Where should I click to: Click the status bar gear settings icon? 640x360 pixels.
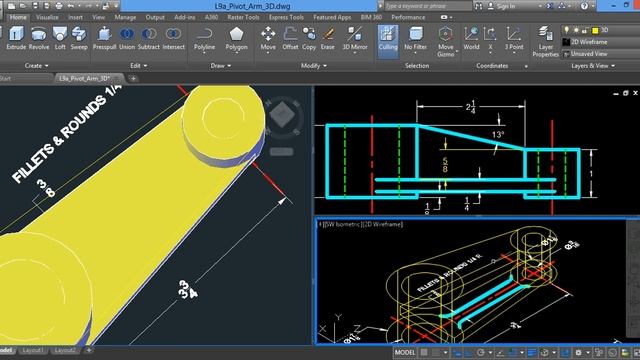click(x=578, y=353)
